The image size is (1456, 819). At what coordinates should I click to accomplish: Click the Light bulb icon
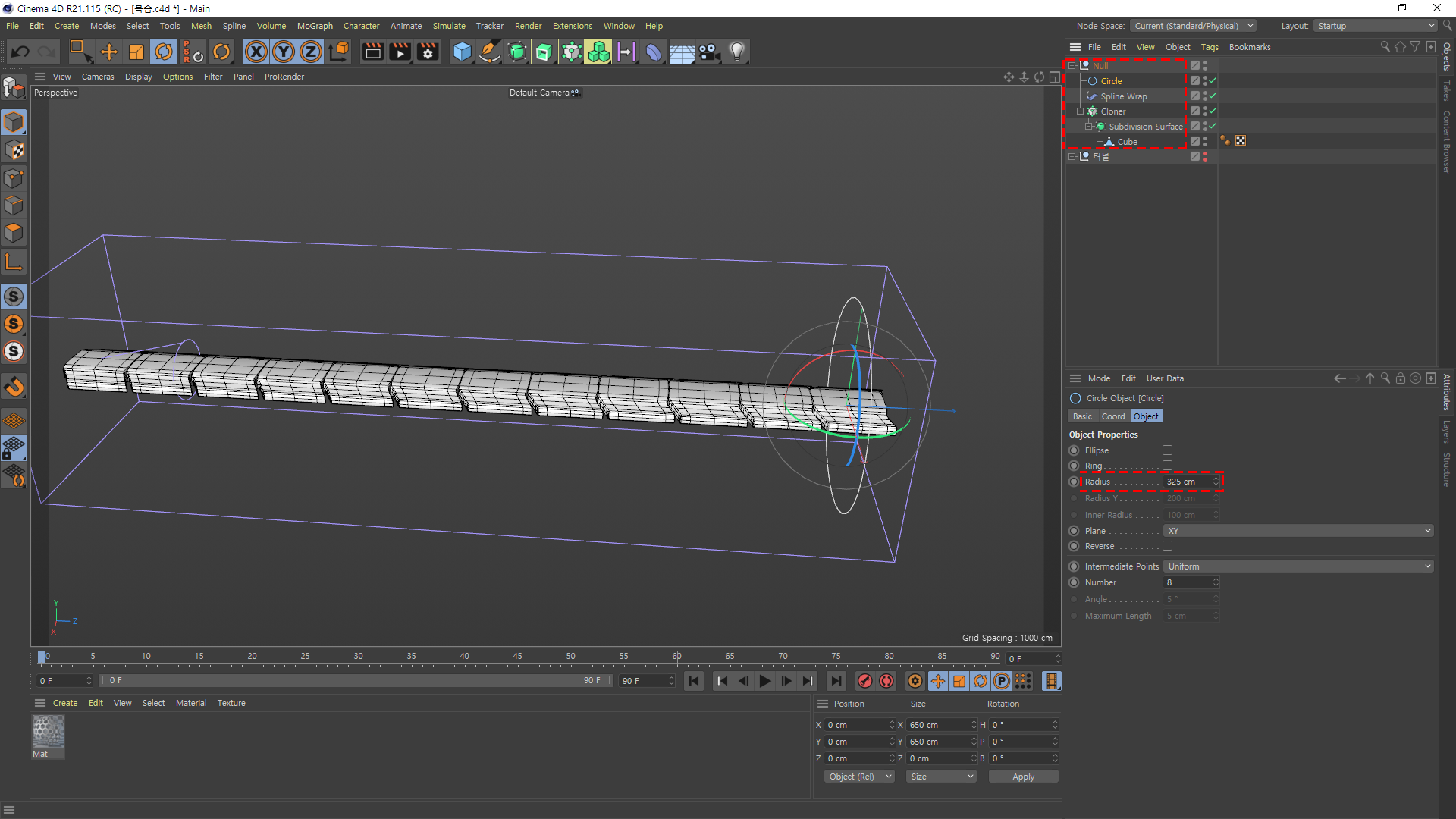[736, 52]
